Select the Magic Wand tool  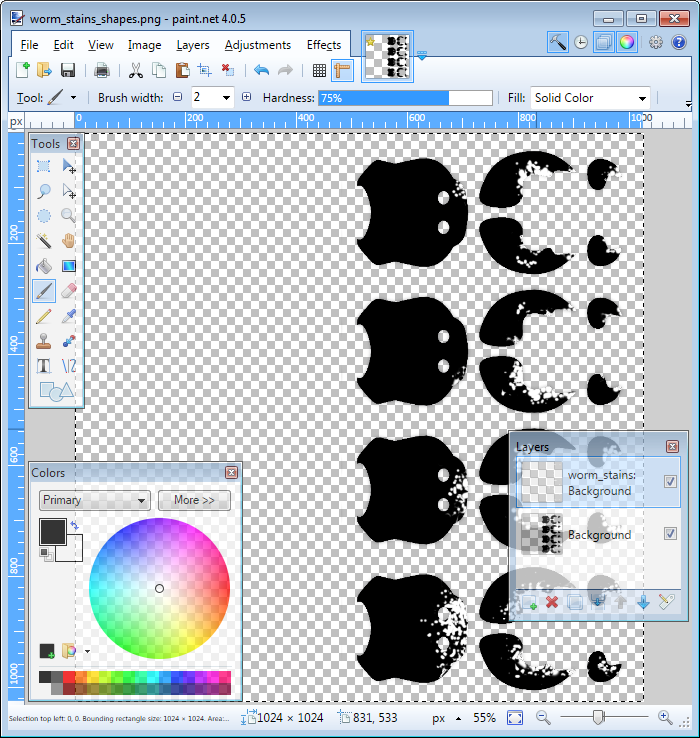pos(44,241)
